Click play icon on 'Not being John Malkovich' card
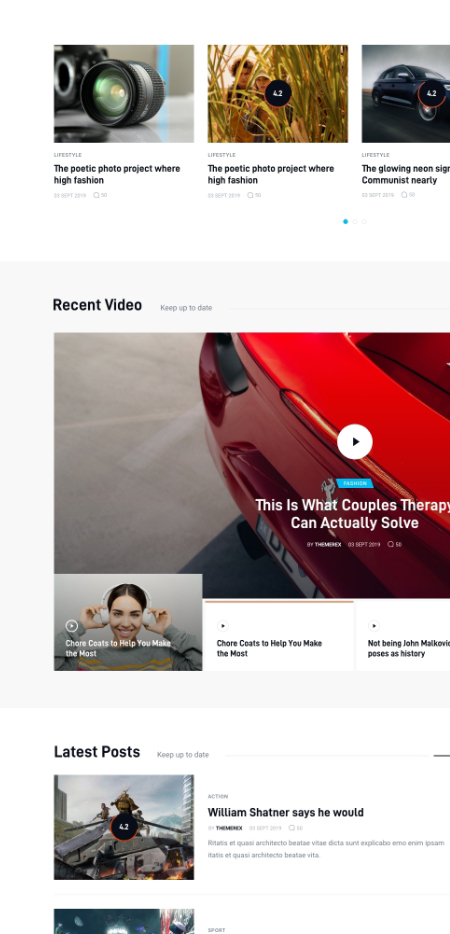This screenshot has height=934, width=450. (374, 625)
